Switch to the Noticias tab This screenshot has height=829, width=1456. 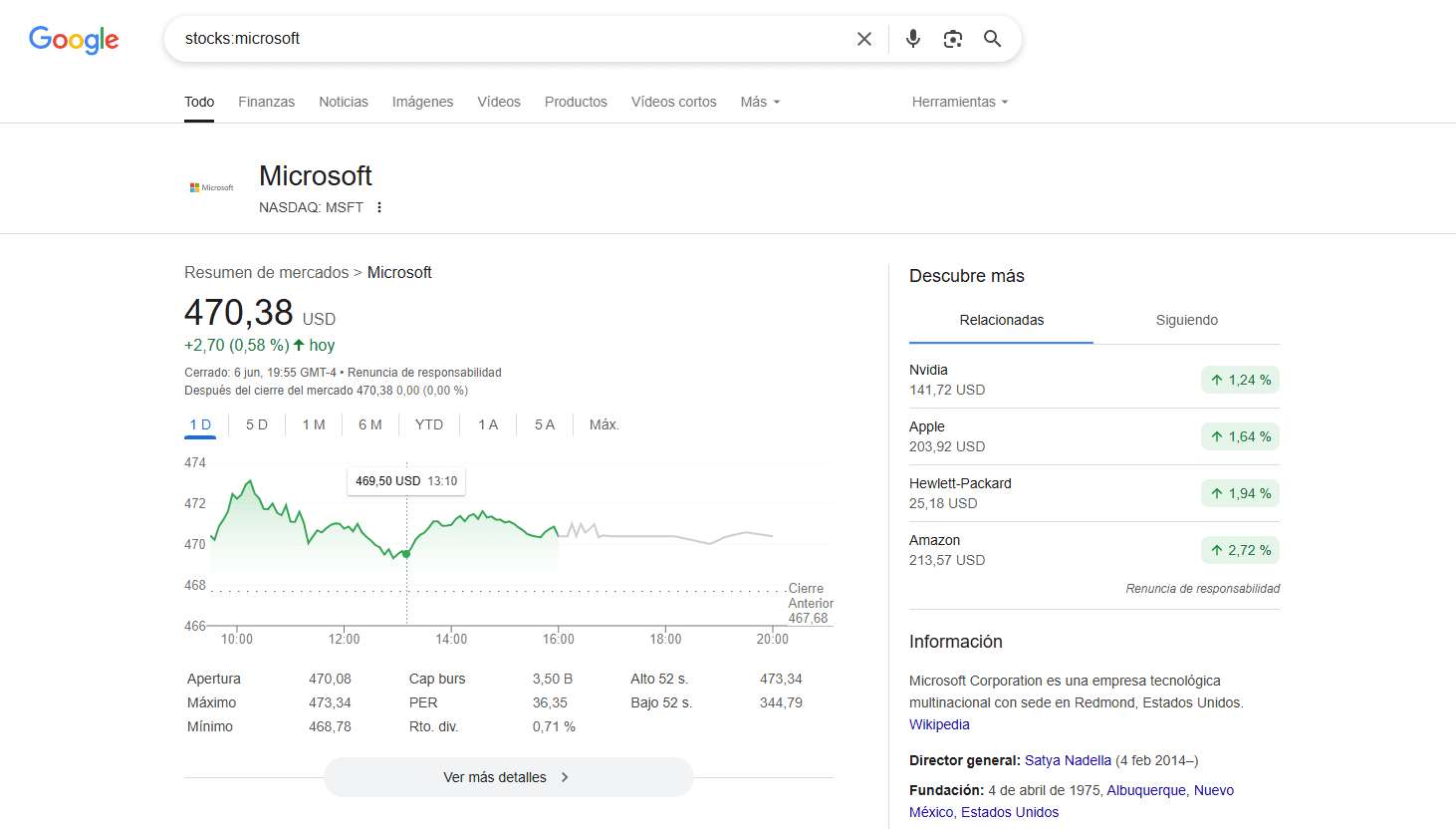[344, 102]
